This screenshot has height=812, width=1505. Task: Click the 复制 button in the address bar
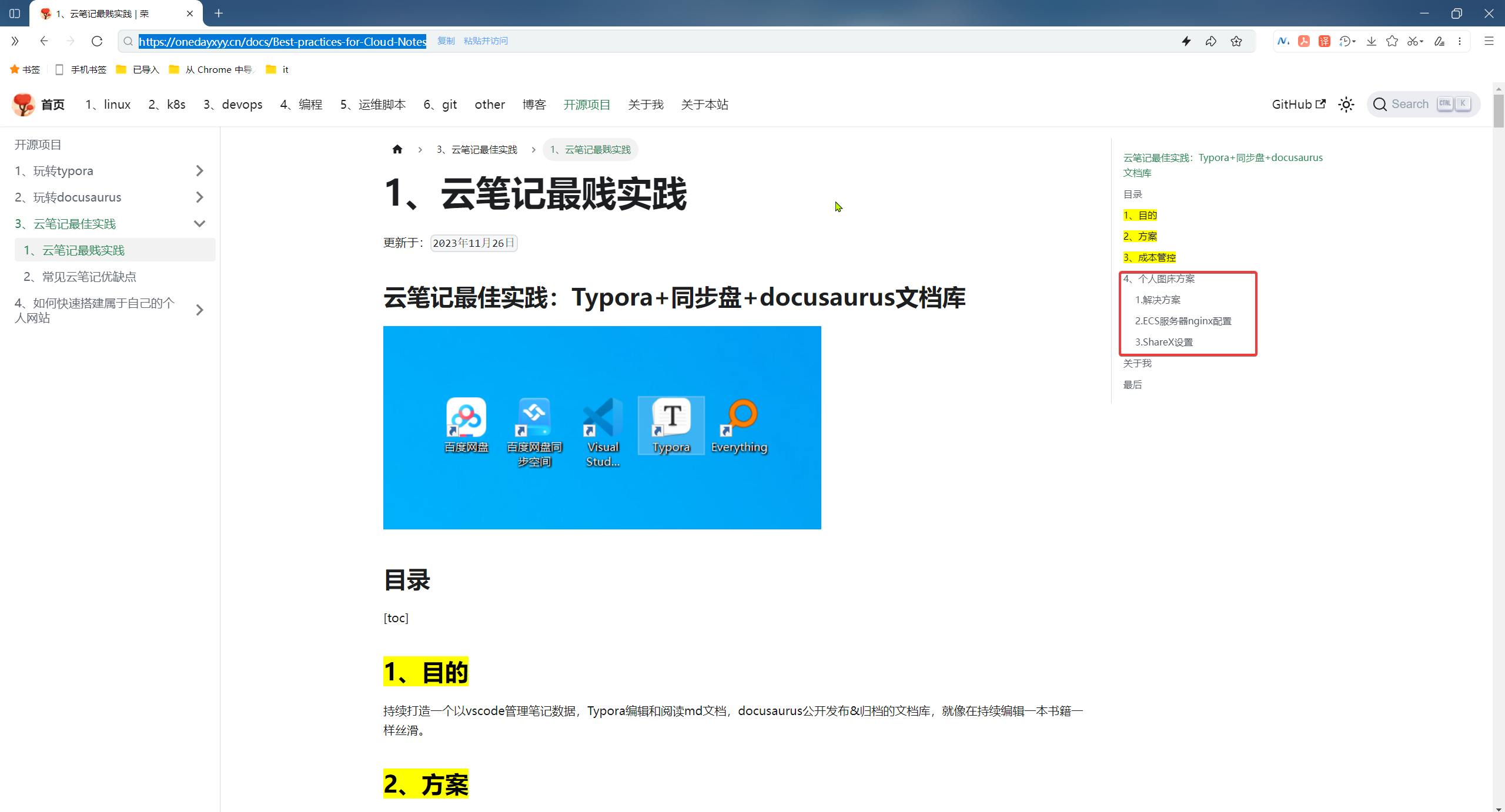click(x=446, y=41)
